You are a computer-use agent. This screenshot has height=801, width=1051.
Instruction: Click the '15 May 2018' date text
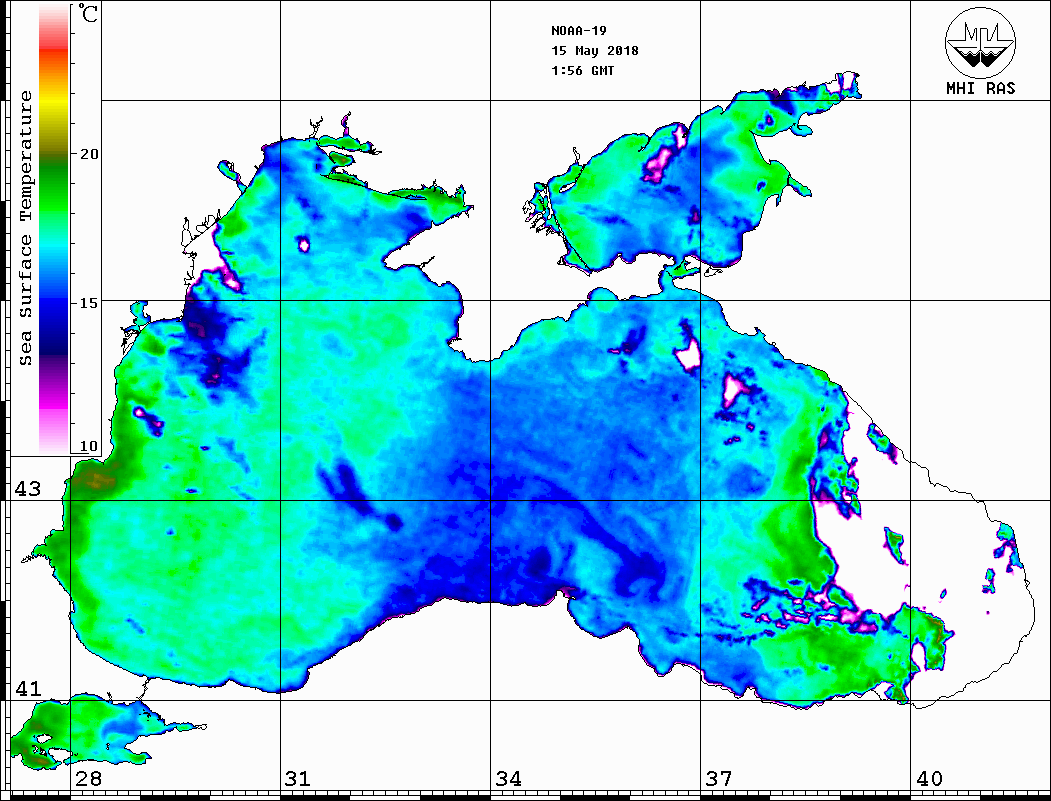595,51
